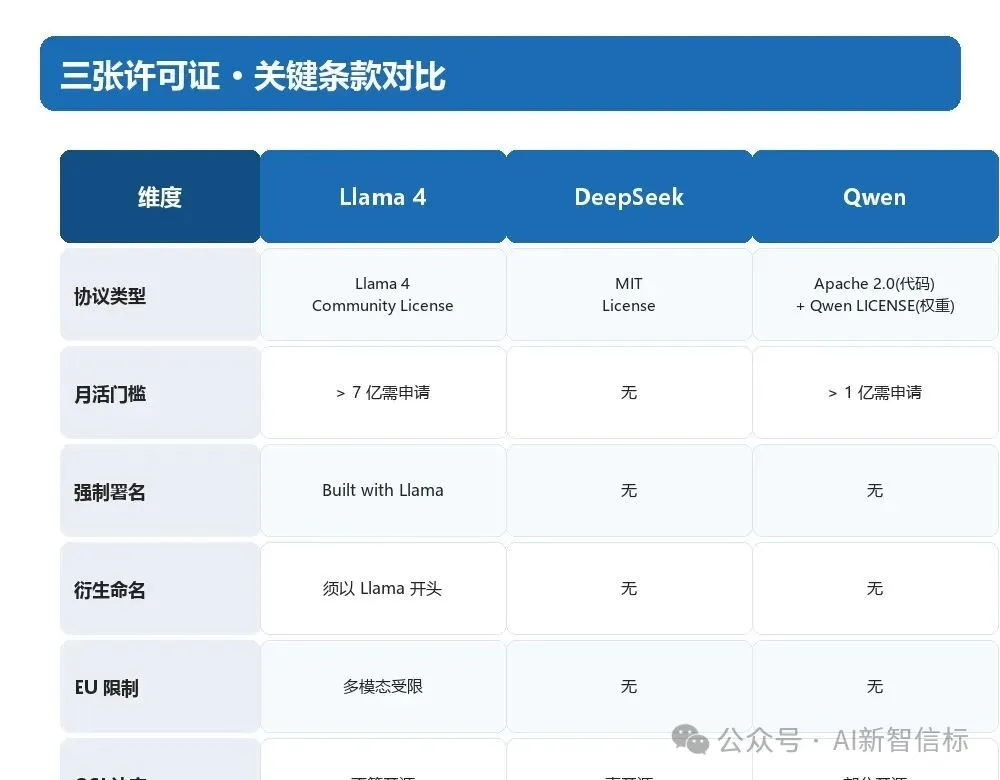
Task: Select the > 1 亿需申请 cell
Action: point(875,393)
